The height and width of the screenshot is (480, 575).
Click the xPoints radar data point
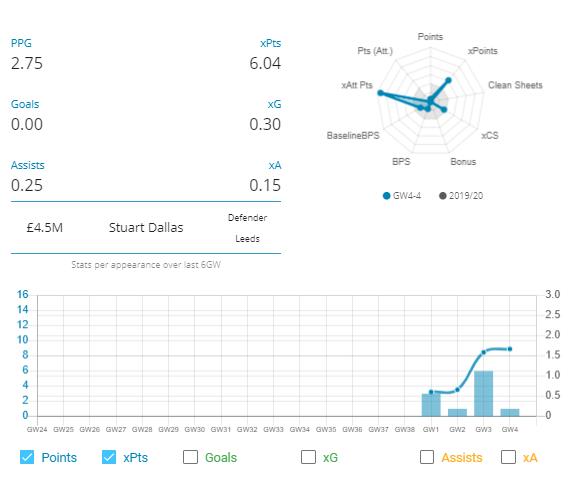pyautogui.click(x=448, y=80)
